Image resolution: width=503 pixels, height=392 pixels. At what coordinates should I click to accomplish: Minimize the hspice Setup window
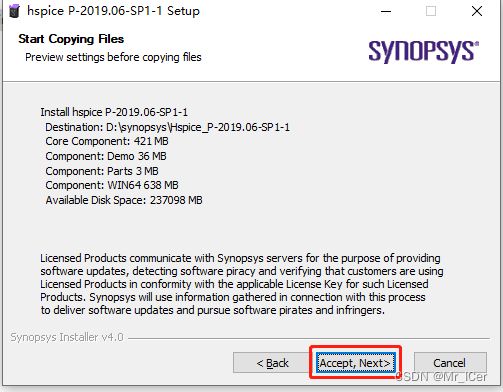(x=386, y=11)
